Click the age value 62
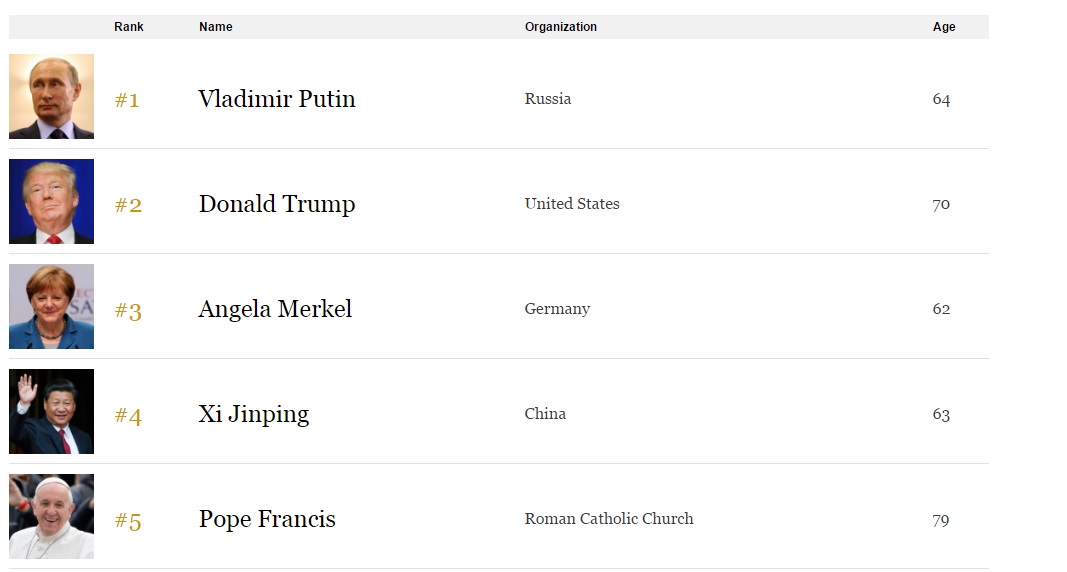The width and height of the screenshot is (1067, 572). point(941,309)
